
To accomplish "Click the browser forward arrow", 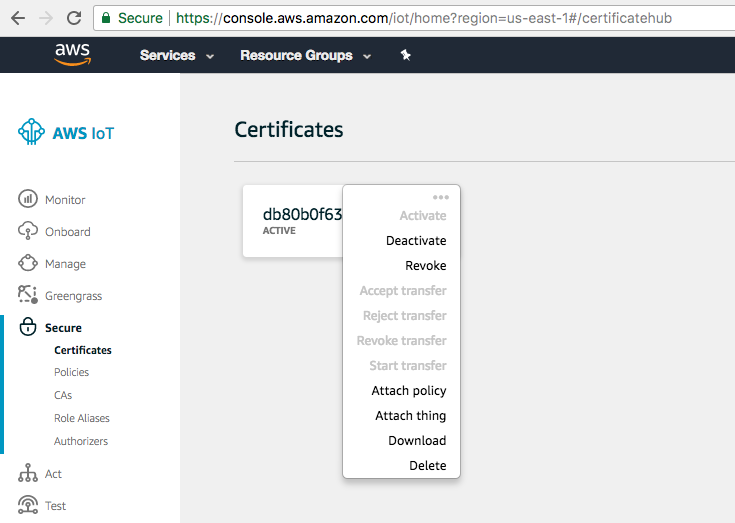I will click(x=46, y=18).
